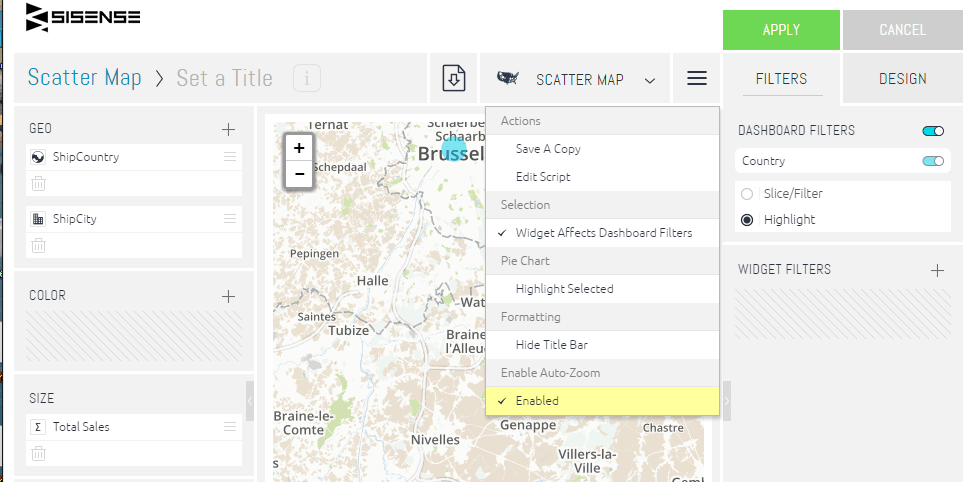Cancel widget editing
Viewport: 967px width, 482px height.
(x=902, y=30)
